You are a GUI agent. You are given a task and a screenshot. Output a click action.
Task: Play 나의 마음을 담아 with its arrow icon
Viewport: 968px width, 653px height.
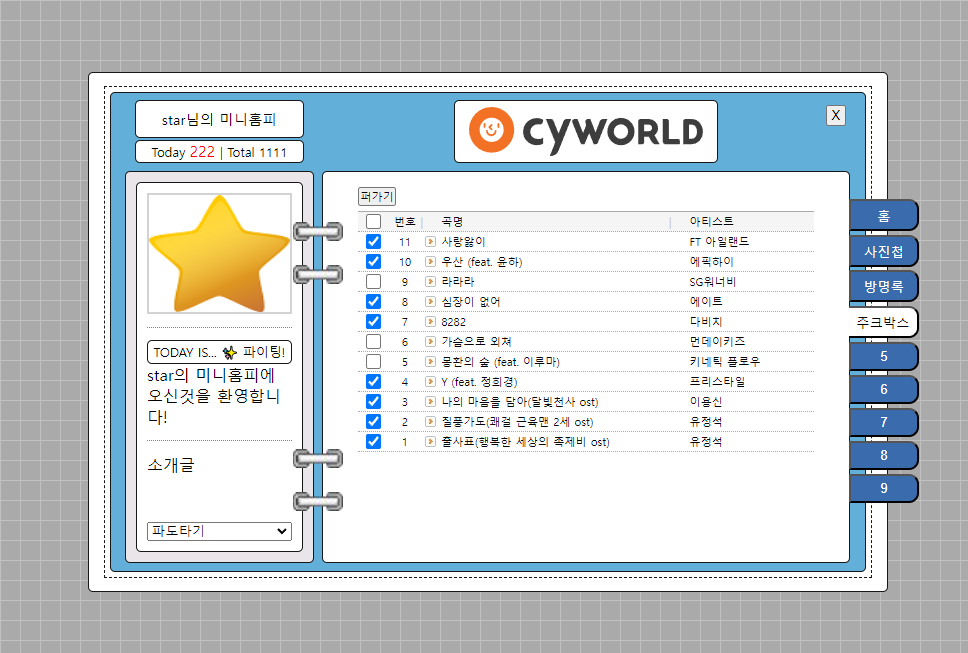pos(430,402)
